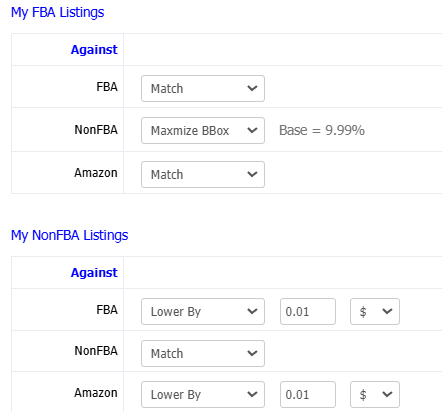Click the Base = 9.99% text
The image size is (442, 412).
(322, 130)
